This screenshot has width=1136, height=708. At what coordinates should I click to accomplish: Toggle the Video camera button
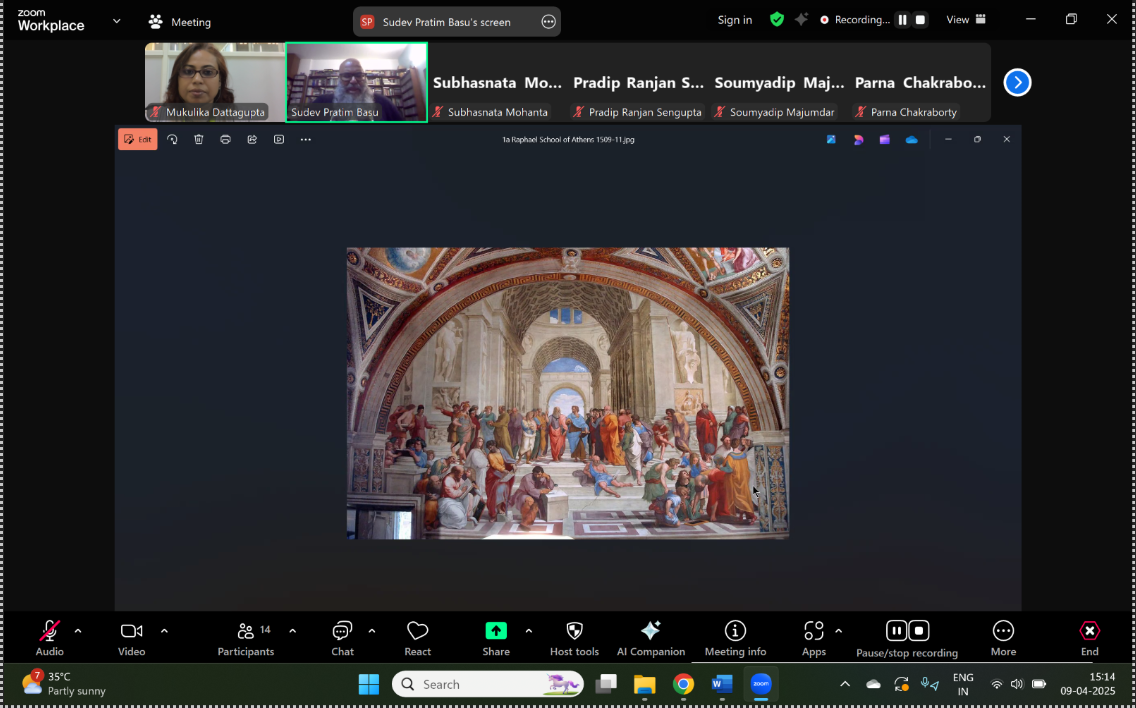click(131, 638)
